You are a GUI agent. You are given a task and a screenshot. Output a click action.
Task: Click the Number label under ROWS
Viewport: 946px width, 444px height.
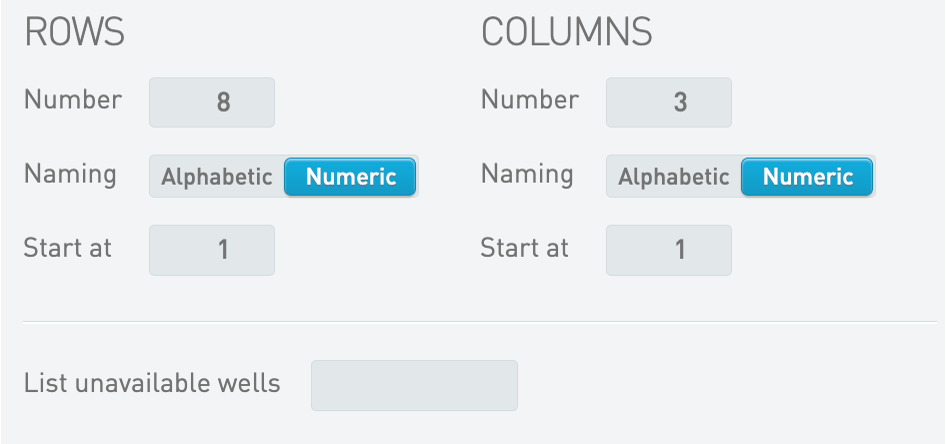(x=73, y=100)
